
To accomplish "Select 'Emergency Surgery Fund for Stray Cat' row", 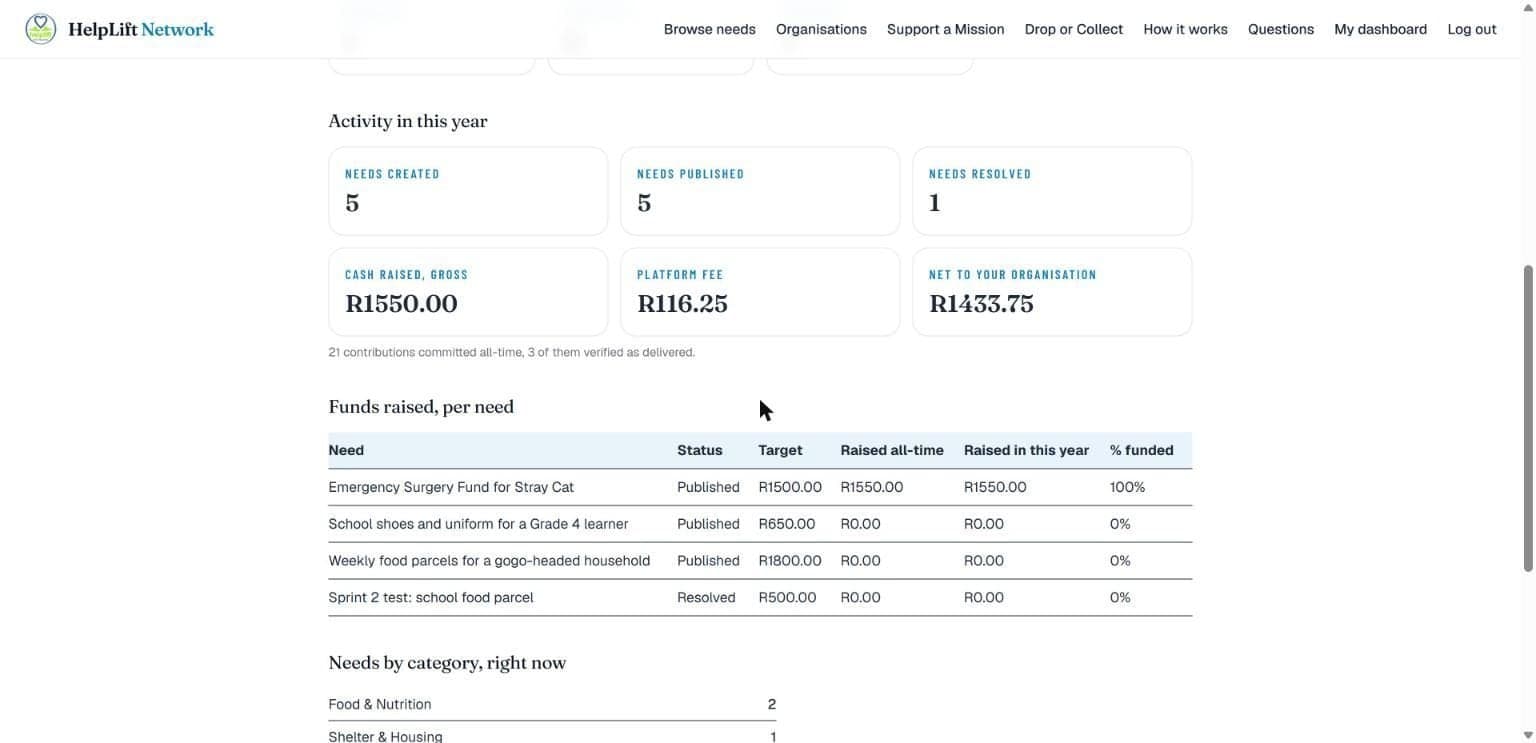I will pos(760,487).
